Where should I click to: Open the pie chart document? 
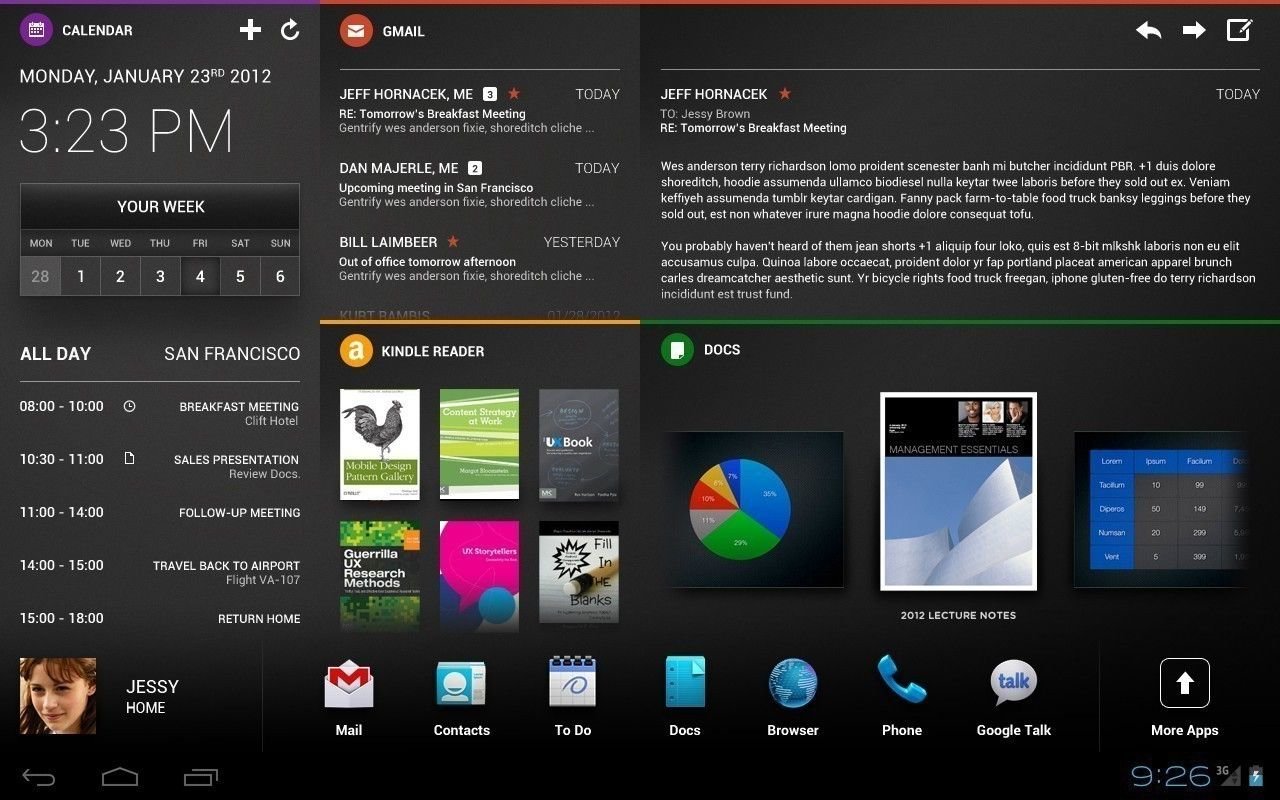click(x=754, y=509)
